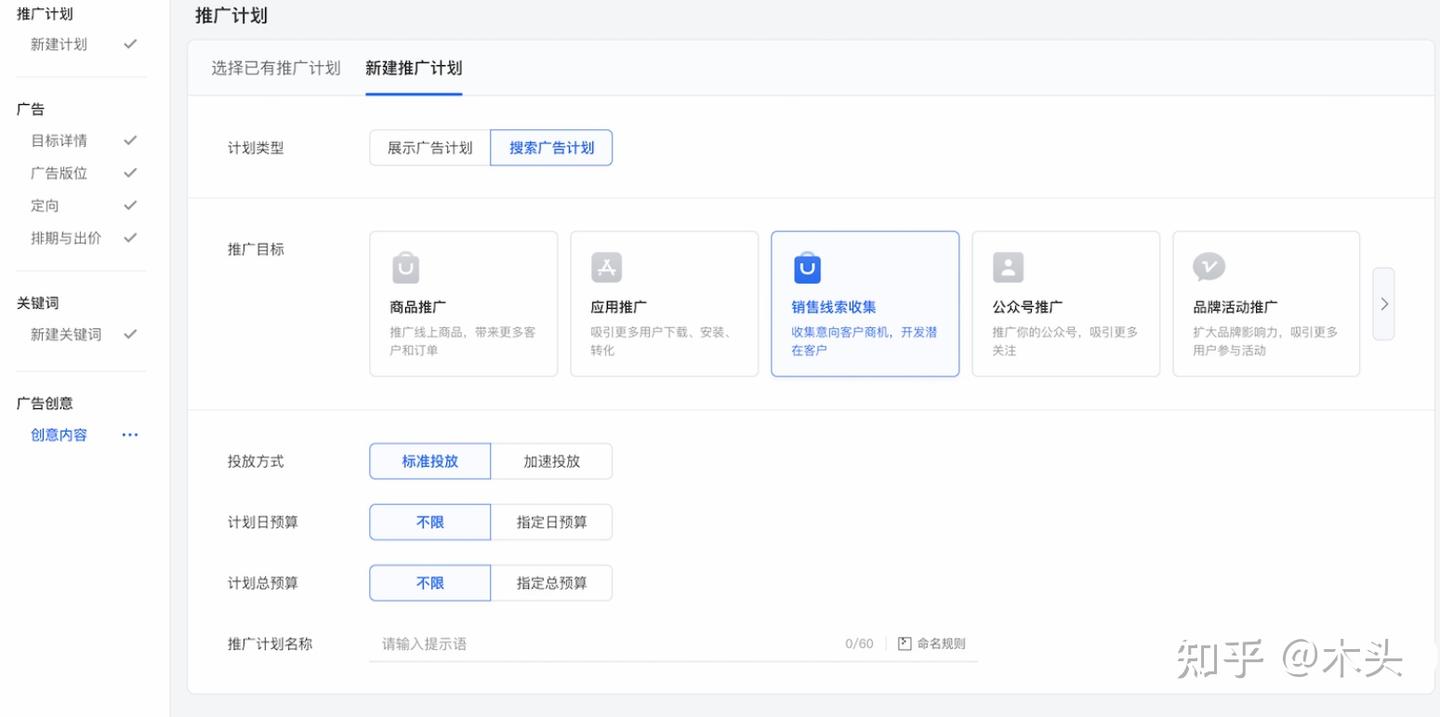
Task: Open the 新建推广计划 tab
Action: tap(413, 68)
